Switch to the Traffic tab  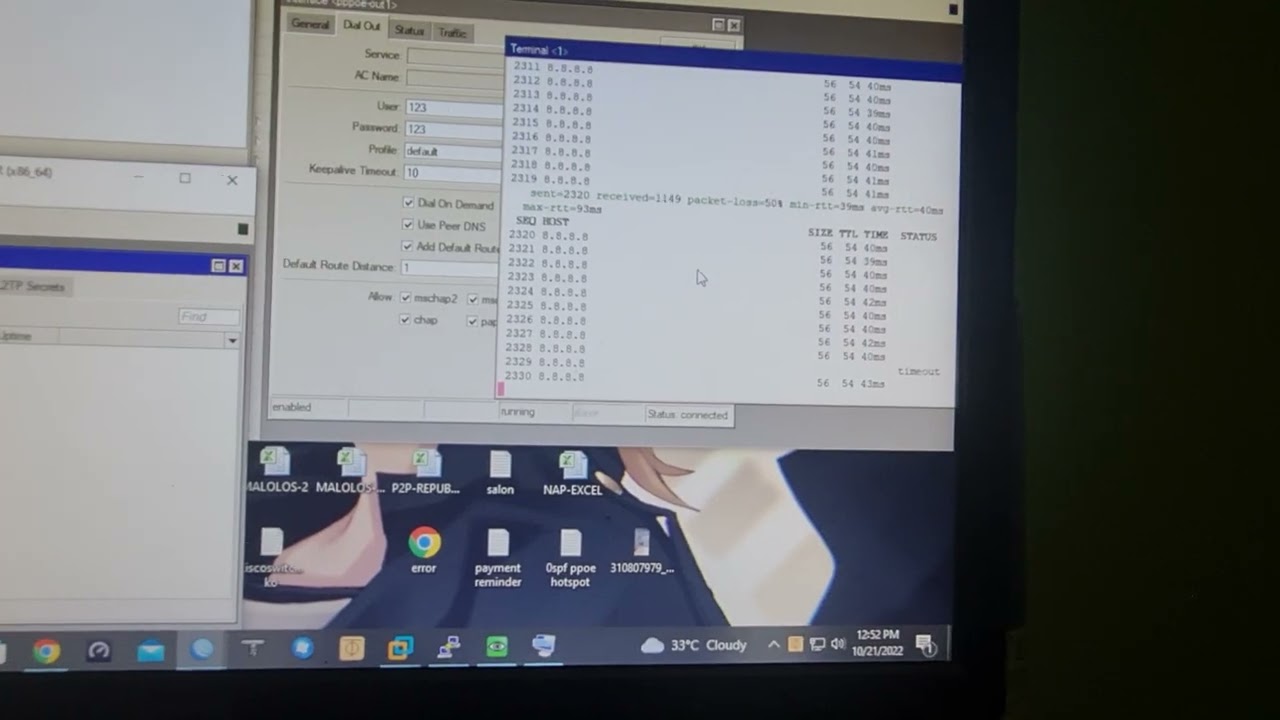point(452,33)
